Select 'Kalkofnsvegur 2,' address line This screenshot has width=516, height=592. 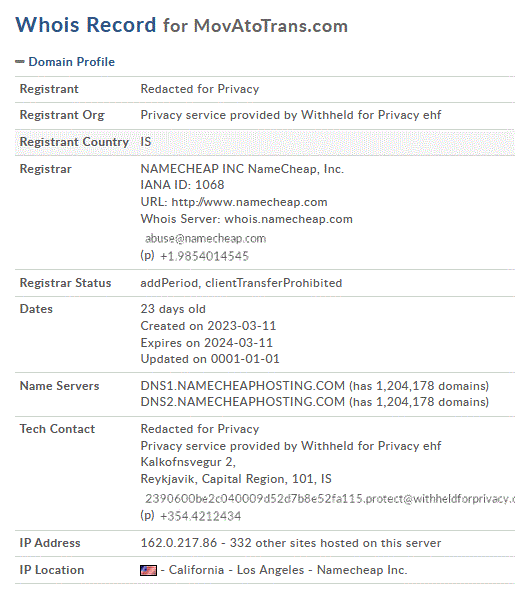pos(188,462)
